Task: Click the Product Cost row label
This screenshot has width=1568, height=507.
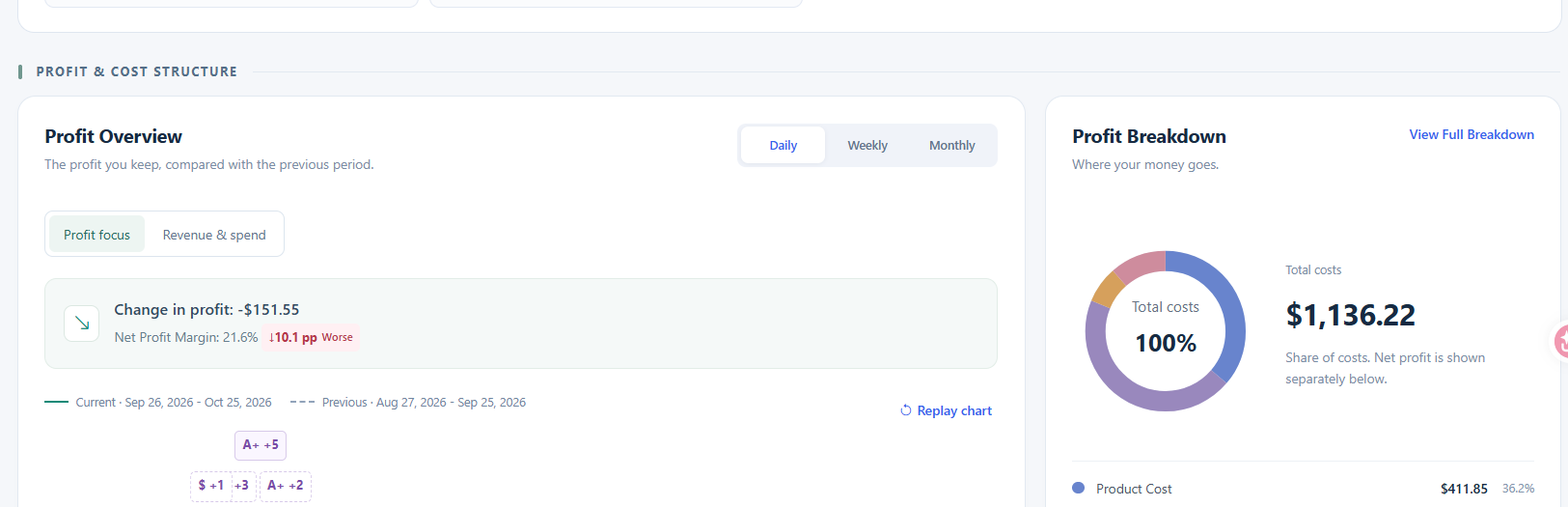Action: point(1134,489)
